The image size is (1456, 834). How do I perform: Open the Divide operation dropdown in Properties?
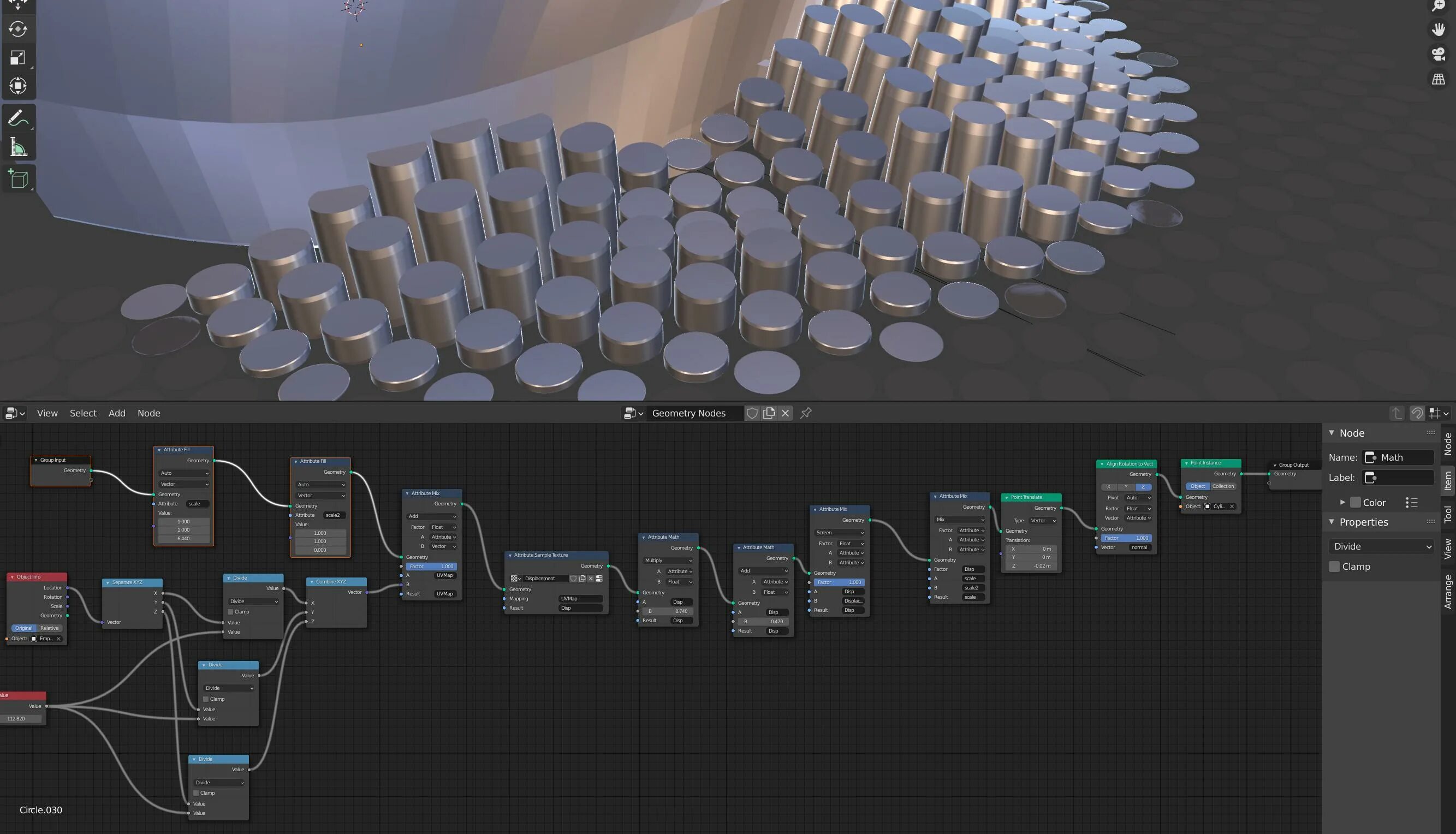pyautogui.click(x=1382, y=546)
